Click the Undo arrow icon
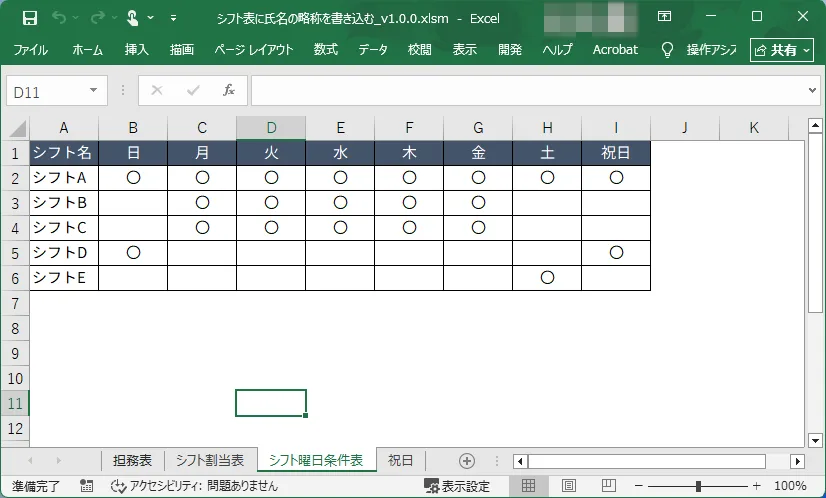The height and width of the screenshot is (498, 826). pyautogui.click(x=59, y=18)
